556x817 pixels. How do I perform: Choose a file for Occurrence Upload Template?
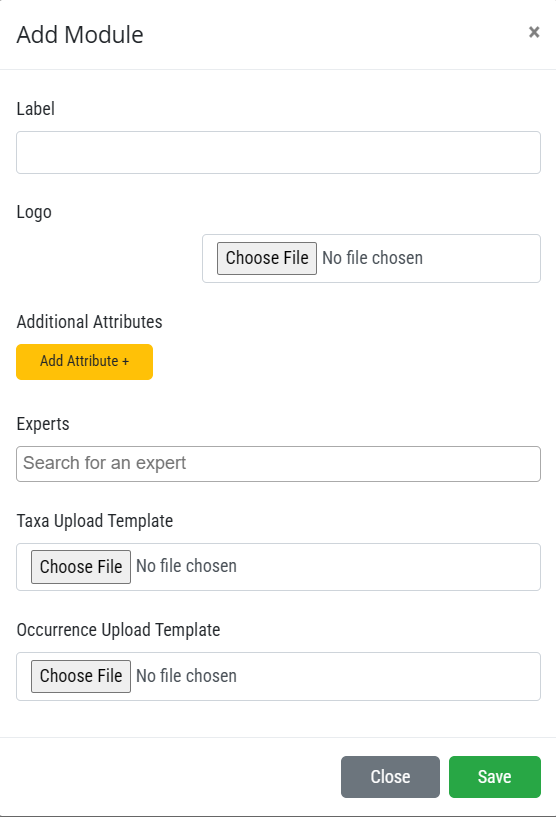pos(81,676)
